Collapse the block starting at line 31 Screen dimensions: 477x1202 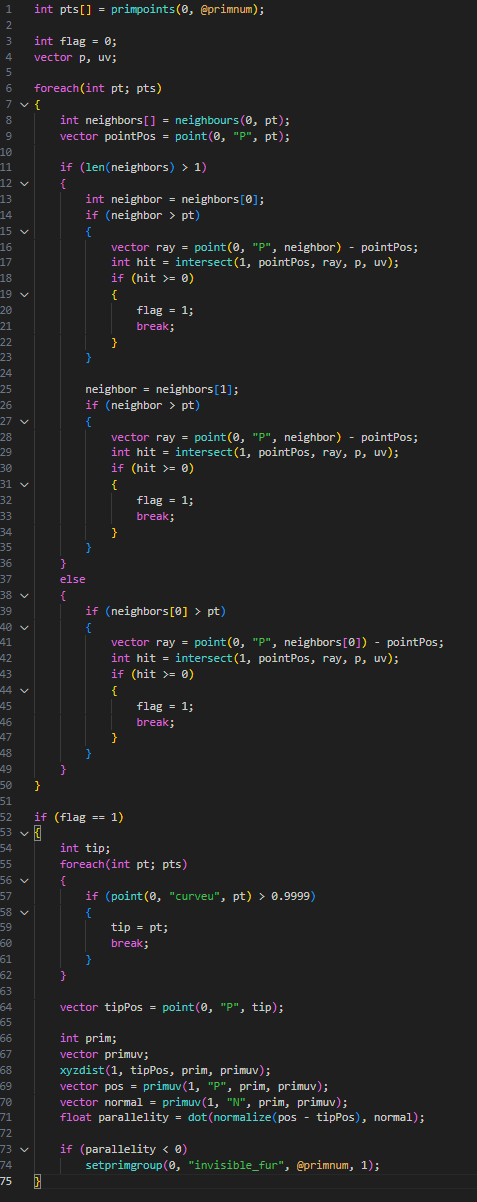(x=22, y=485)
